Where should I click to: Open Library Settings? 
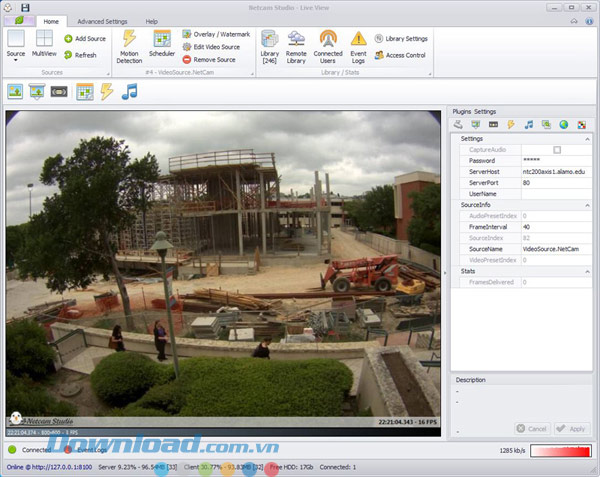[x=401, y=39]
